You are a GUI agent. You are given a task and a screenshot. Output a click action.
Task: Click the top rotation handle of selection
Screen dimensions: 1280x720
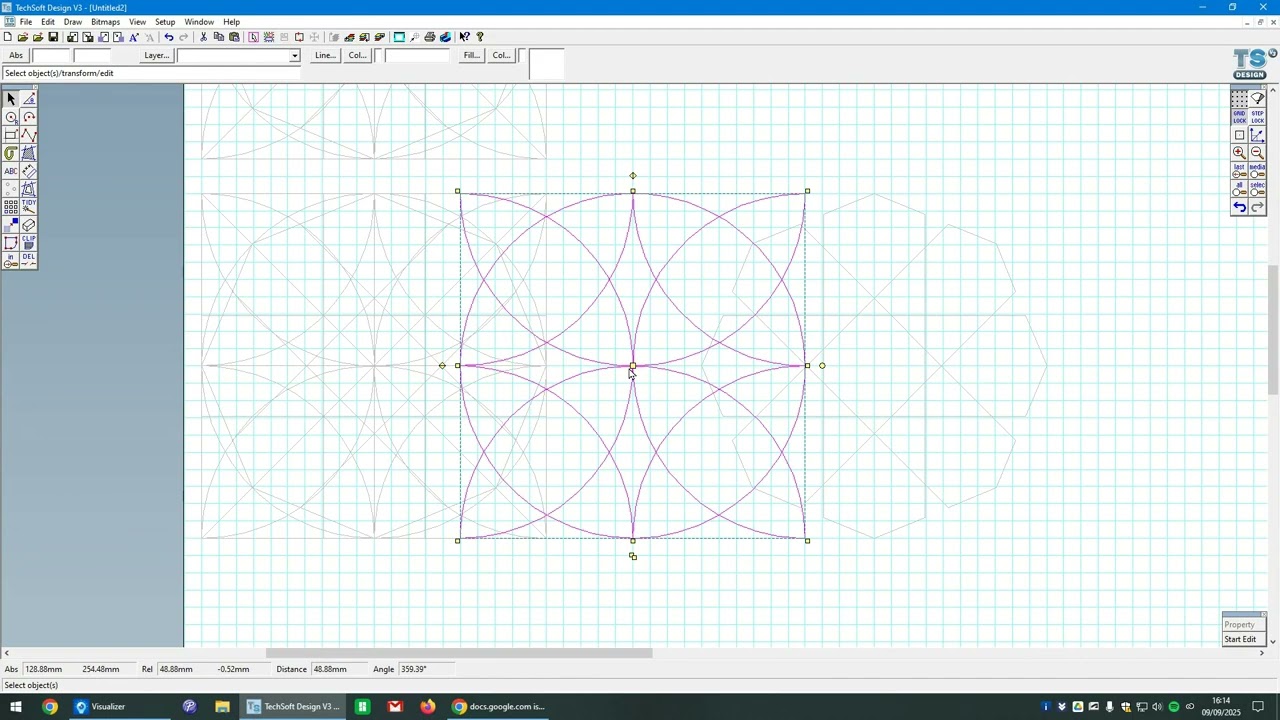(x=632, y=176)
